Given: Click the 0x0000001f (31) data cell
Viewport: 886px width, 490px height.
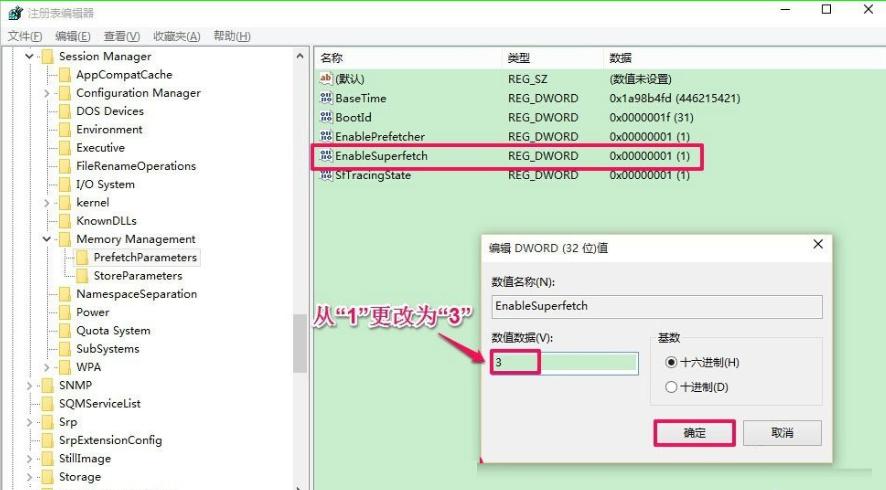Looking at the screenshot, I should (x=651, y=118).
